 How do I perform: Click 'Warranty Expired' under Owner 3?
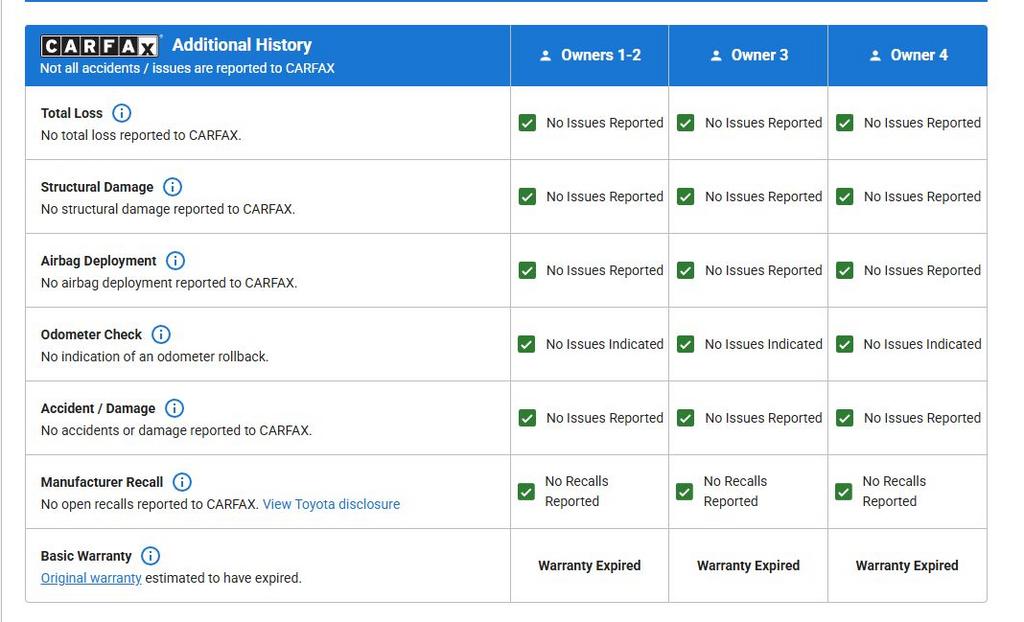(x=748, y=566)
